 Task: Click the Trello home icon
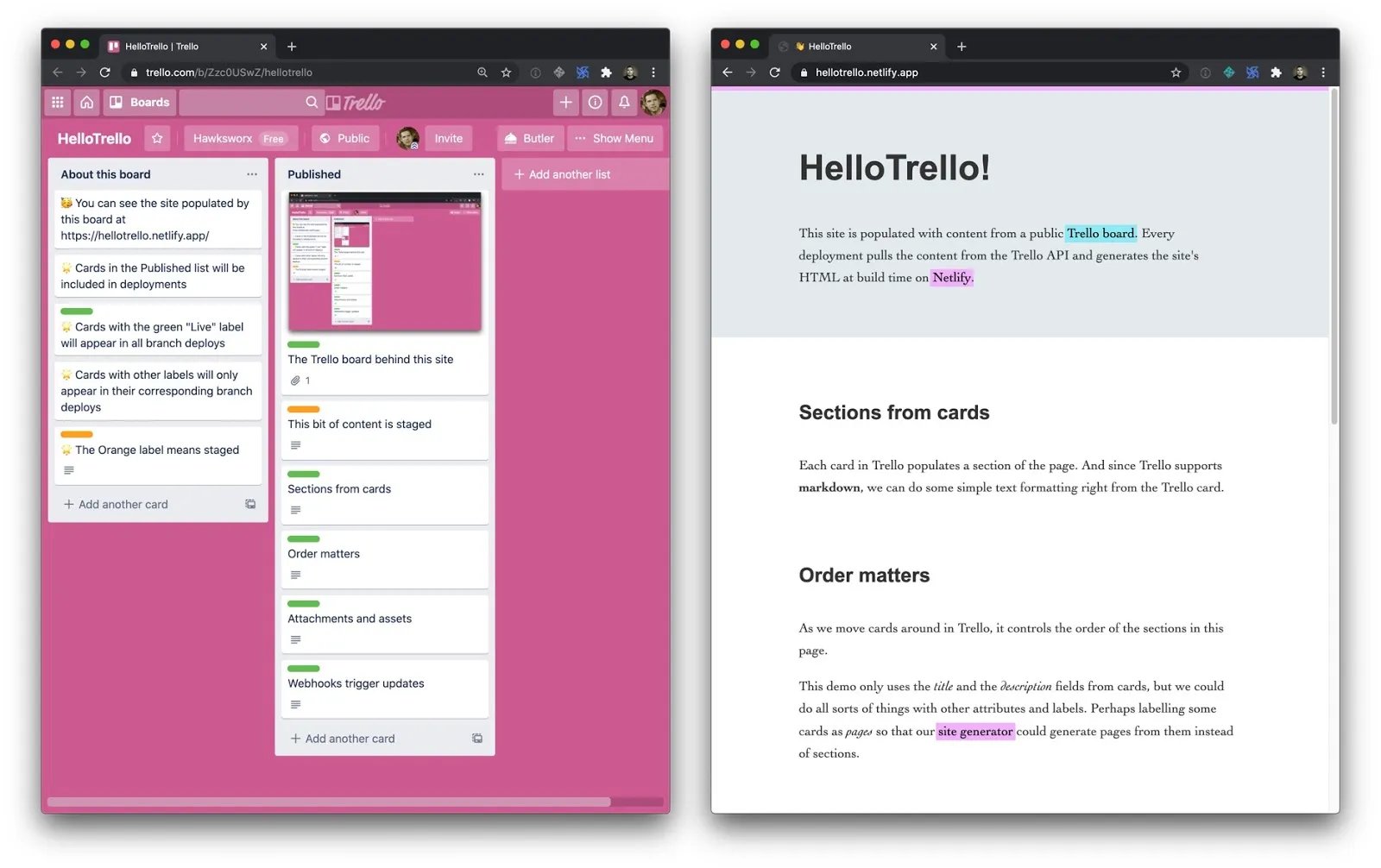pos(86,102)
